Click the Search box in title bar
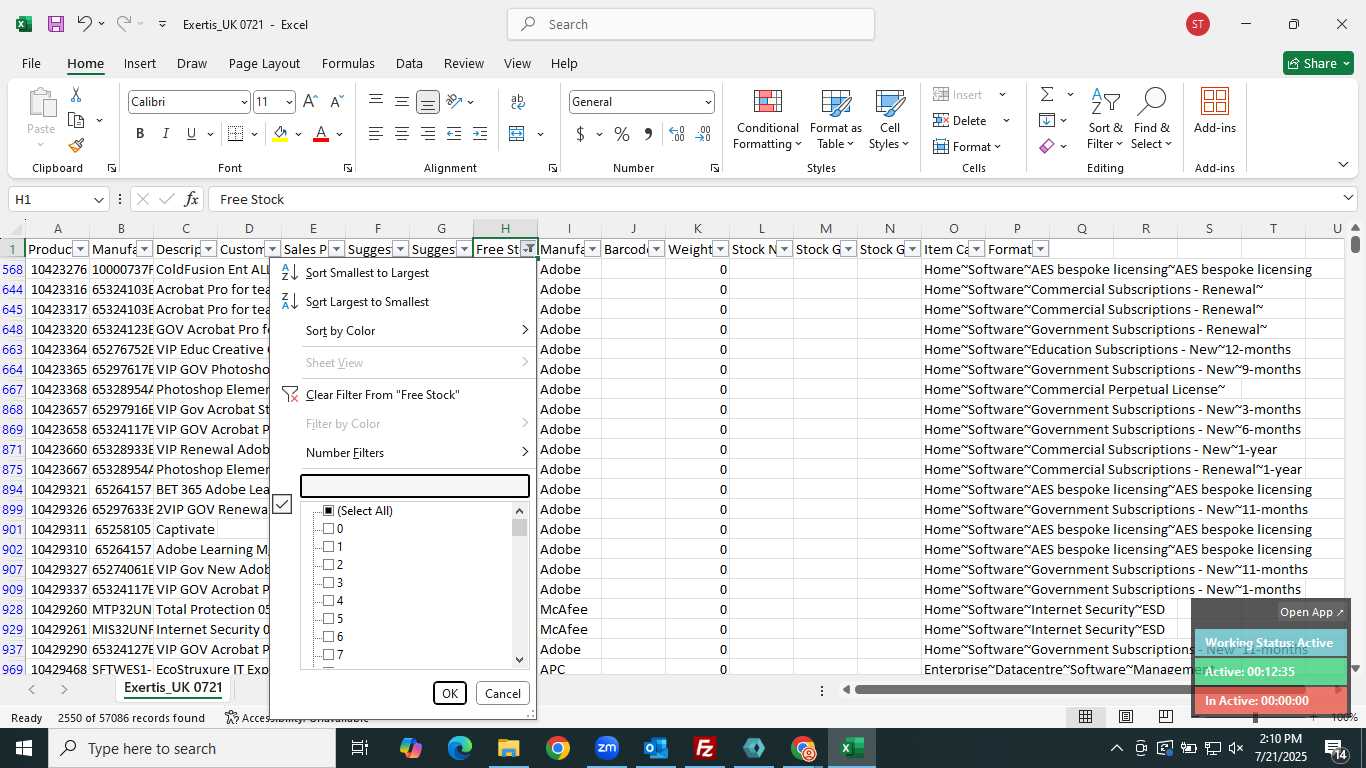Viewport: 1366px width, 768px height. (x=691, y=24)
